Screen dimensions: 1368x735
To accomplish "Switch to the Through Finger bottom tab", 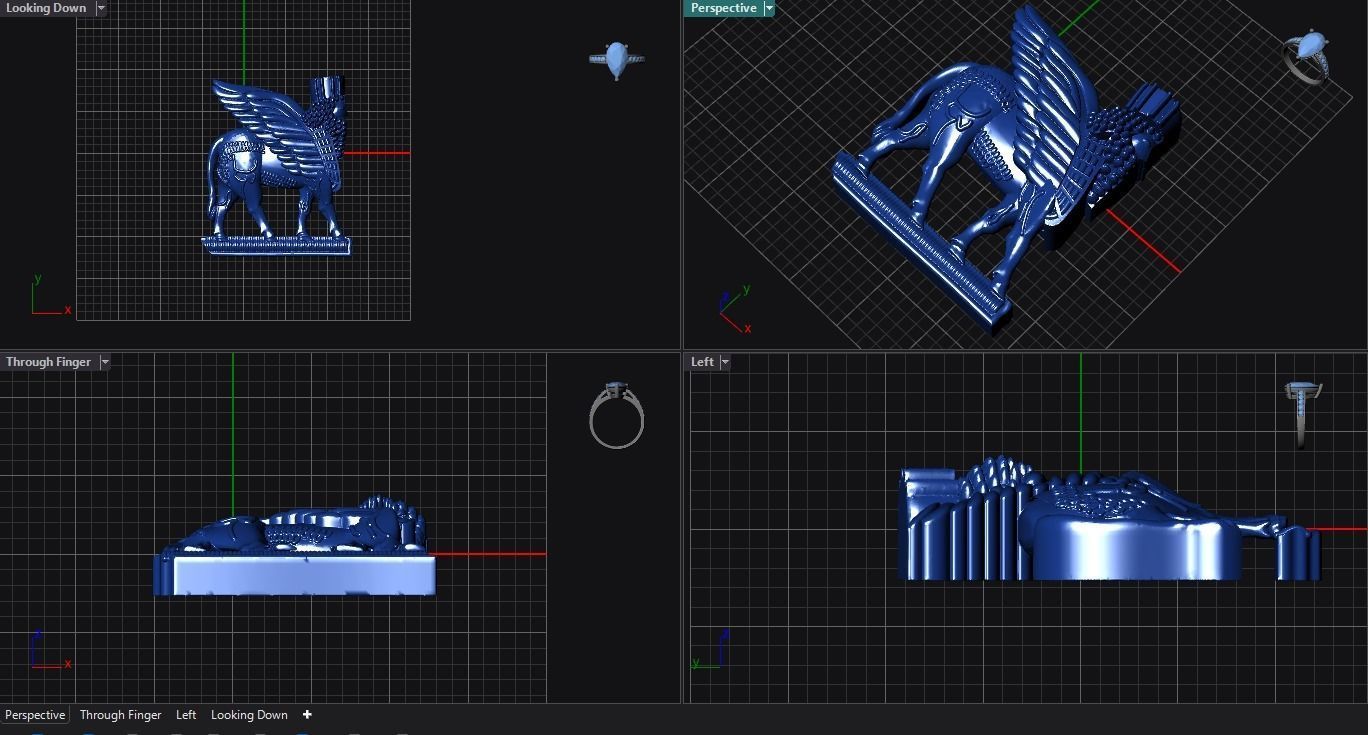I will point(120,715).
